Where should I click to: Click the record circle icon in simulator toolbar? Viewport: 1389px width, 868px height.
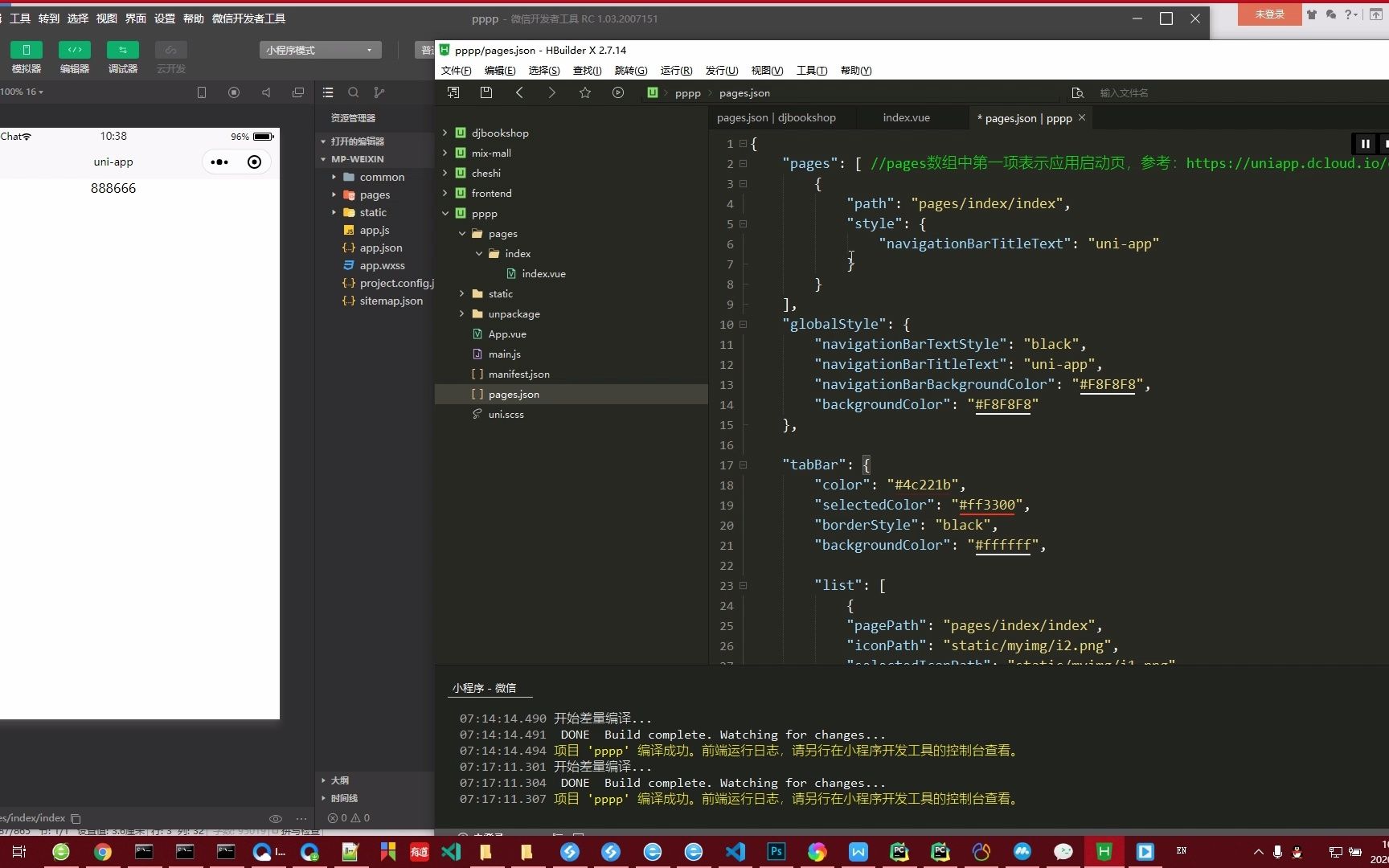234,92
